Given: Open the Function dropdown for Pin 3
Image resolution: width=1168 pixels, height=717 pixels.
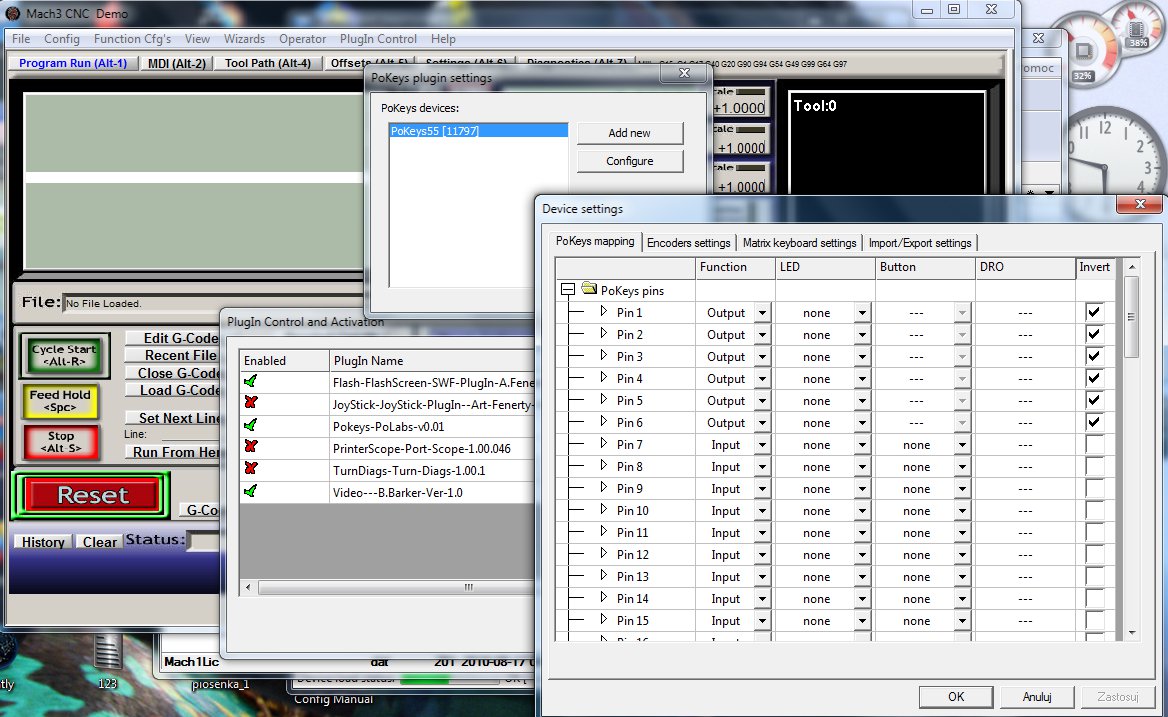Looking at the screenshot, I should coord(762,357).
